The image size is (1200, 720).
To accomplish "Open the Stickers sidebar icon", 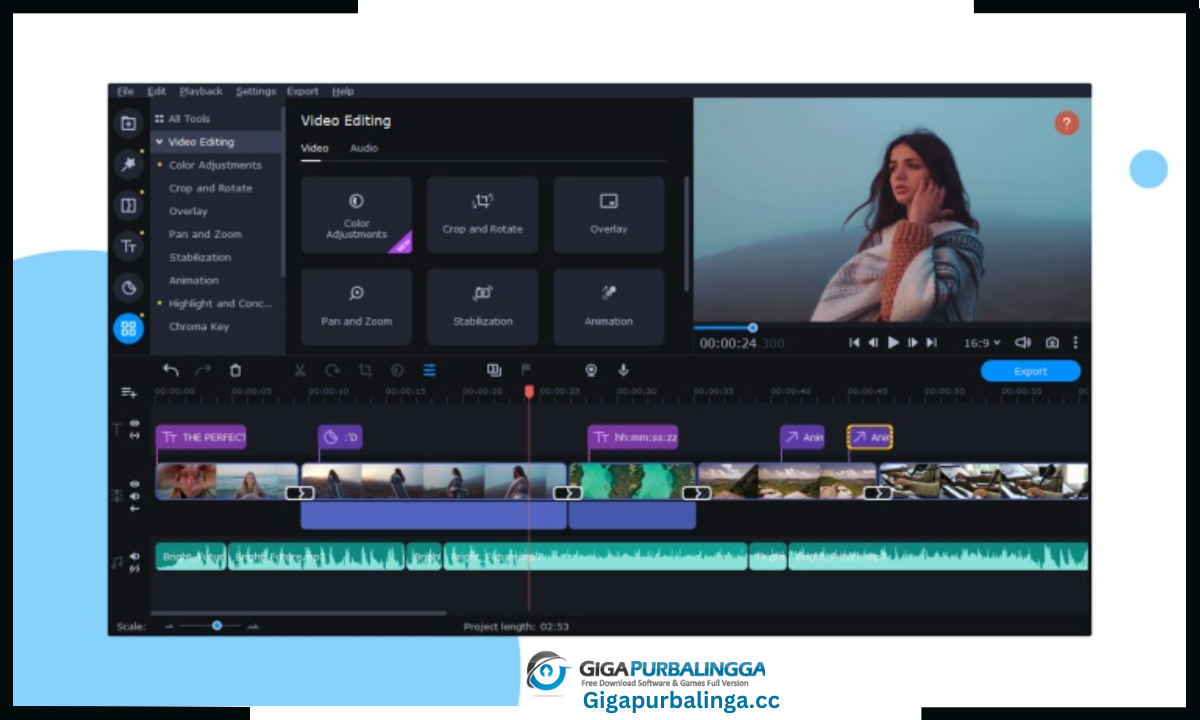I will (128, 288).
